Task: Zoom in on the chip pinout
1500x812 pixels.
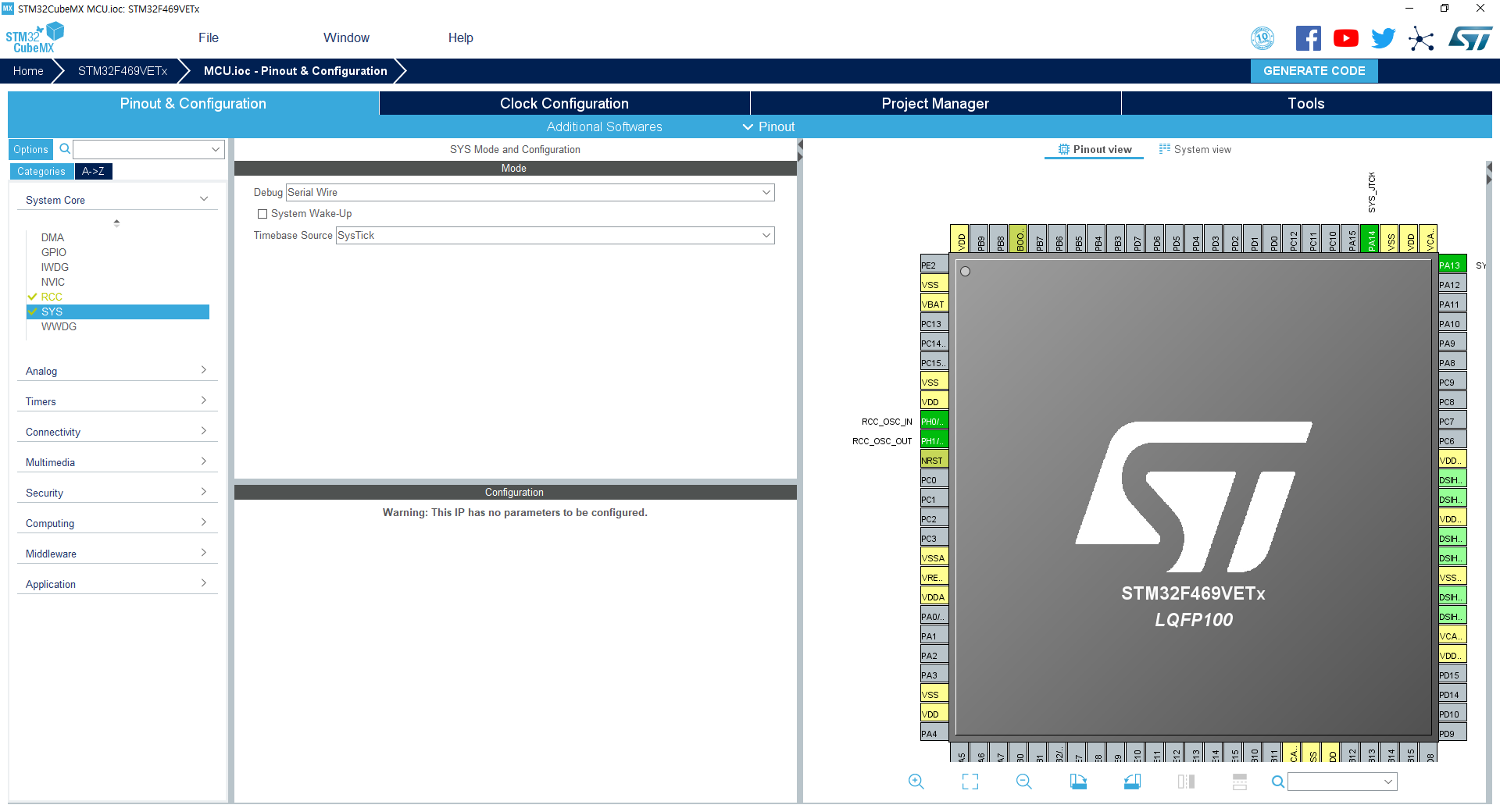Action: [916, 782]
